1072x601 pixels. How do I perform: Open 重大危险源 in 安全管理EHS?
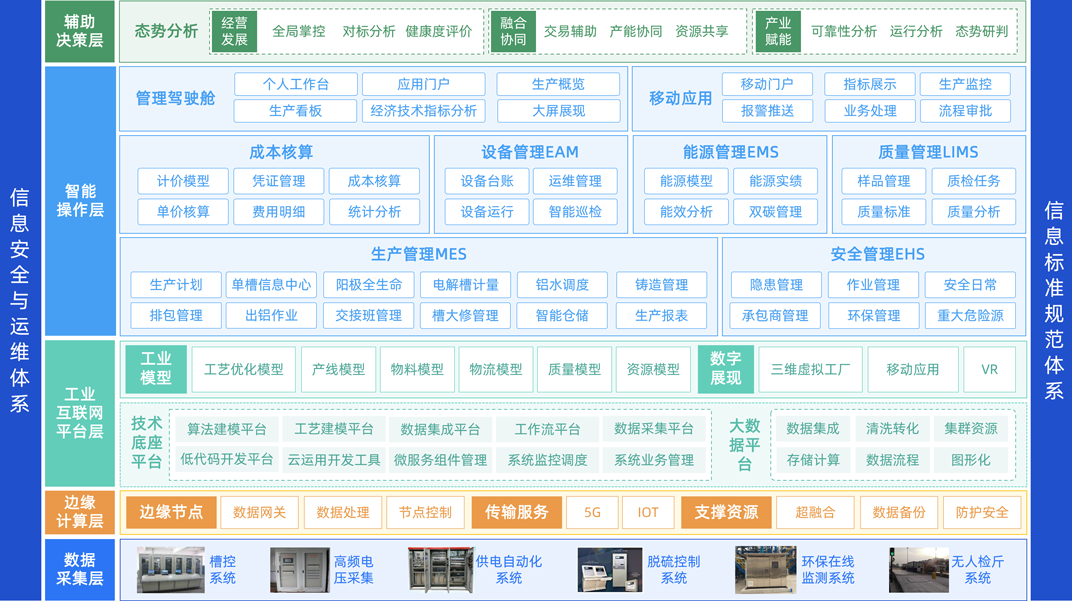pyautogui.click(x=970, y=315)
